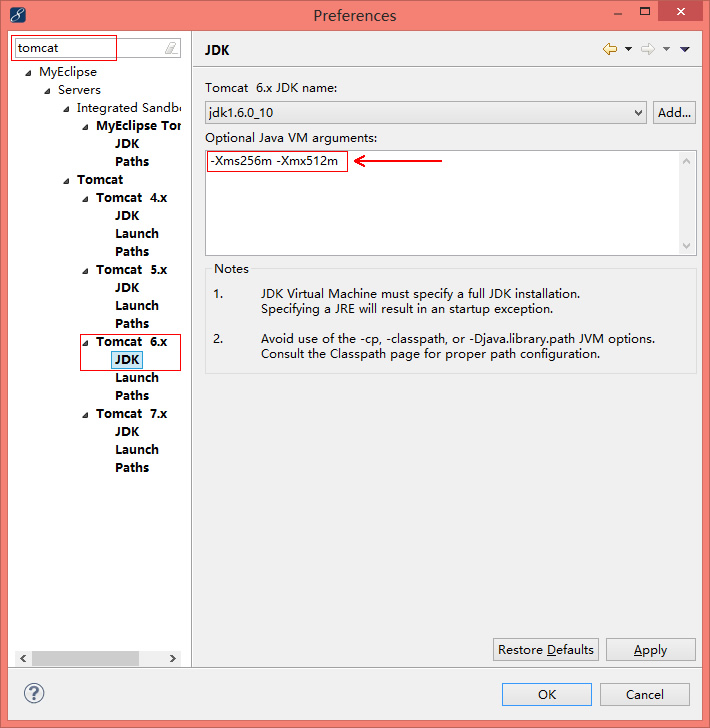Select Paths under Tomcat 6.x
This screenshot has height=728, width=710.
(132, 396)
